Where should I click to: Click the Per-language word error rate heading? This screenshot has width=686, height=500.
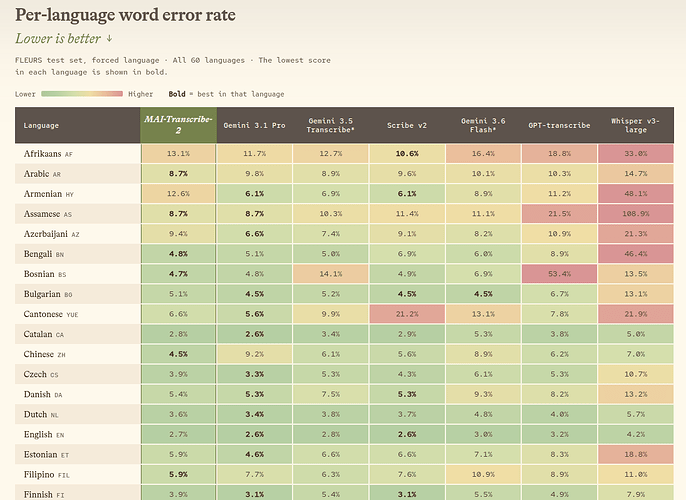(x=126, y=15)
